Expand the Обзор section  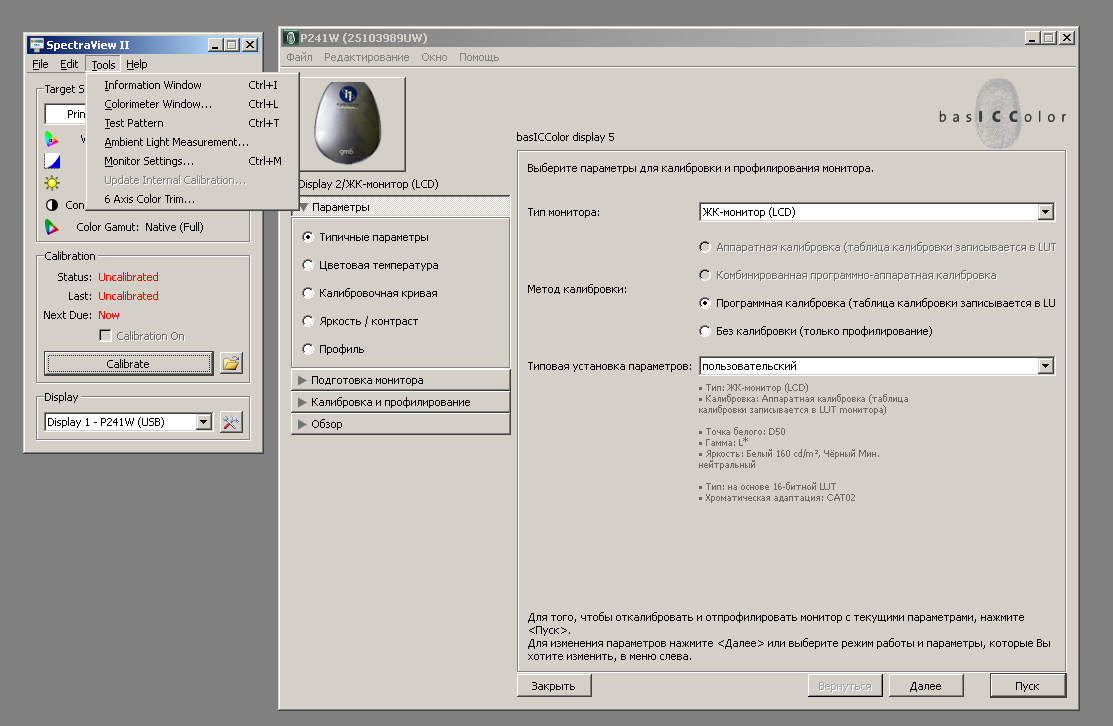(401, 424)
